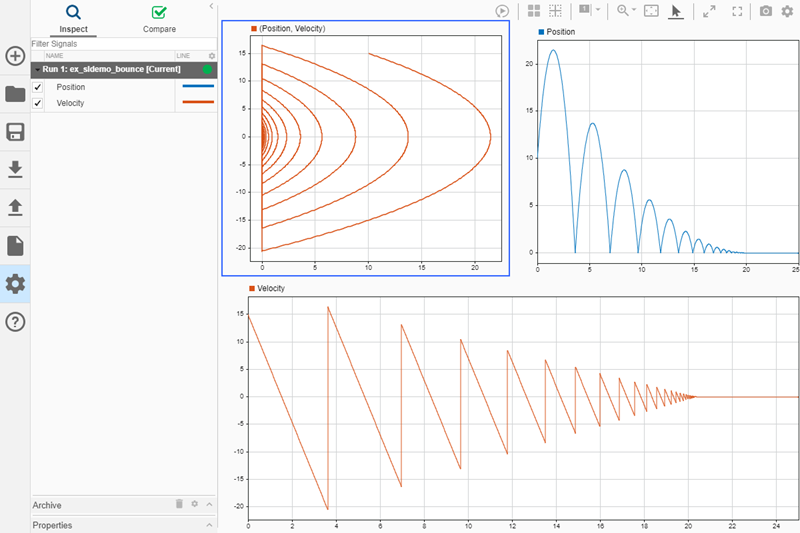Click the Export data upload-arrow icon
The height and width of the screenshot is (533, 800).
[15, 207]
